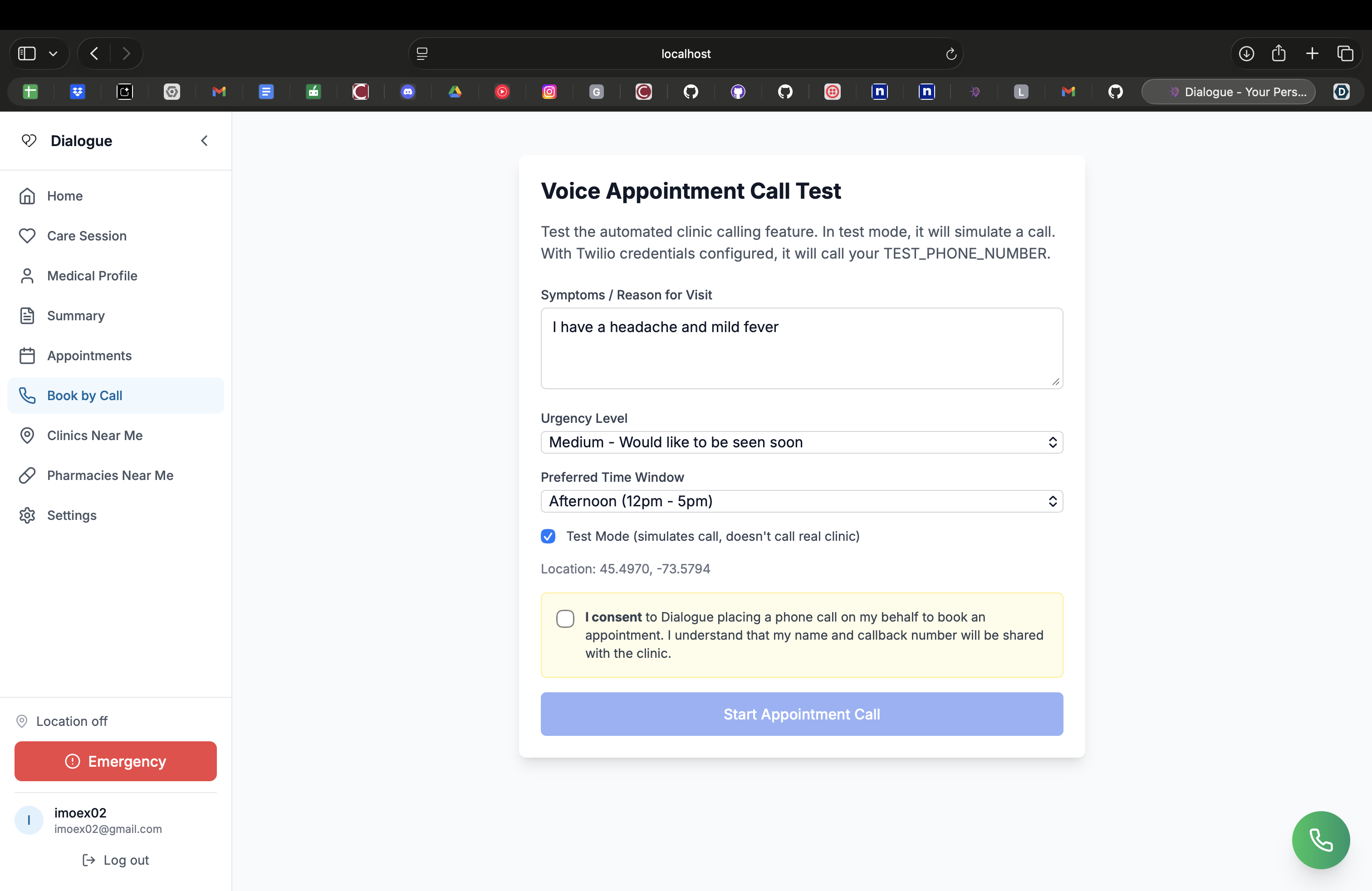Open the Urgency Level dropdown
Viewport: 1372px width, 891px height.
click(801, 442)
